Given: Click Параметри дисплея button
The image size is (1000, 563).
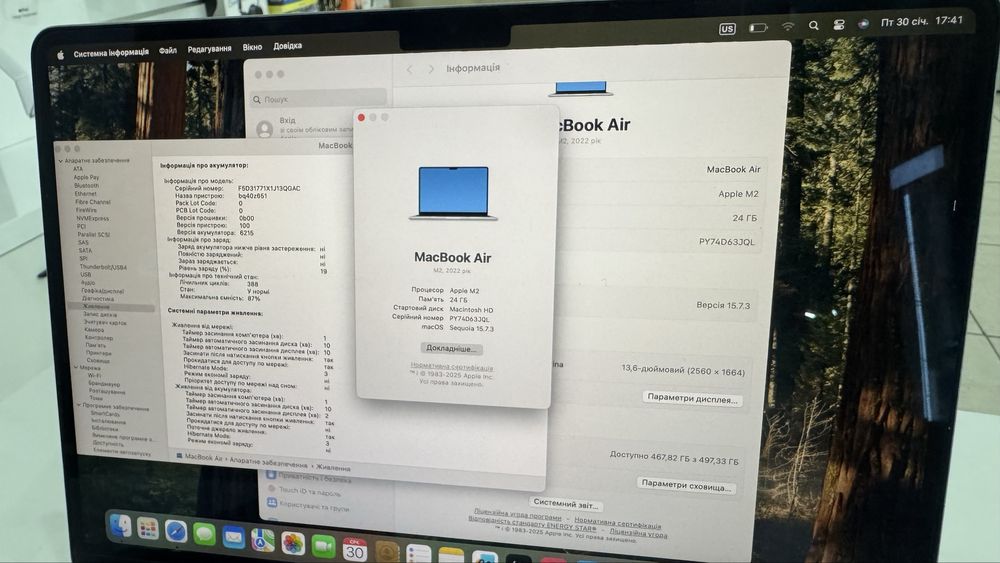Looking at the screenshot, I should pos(692,398).
